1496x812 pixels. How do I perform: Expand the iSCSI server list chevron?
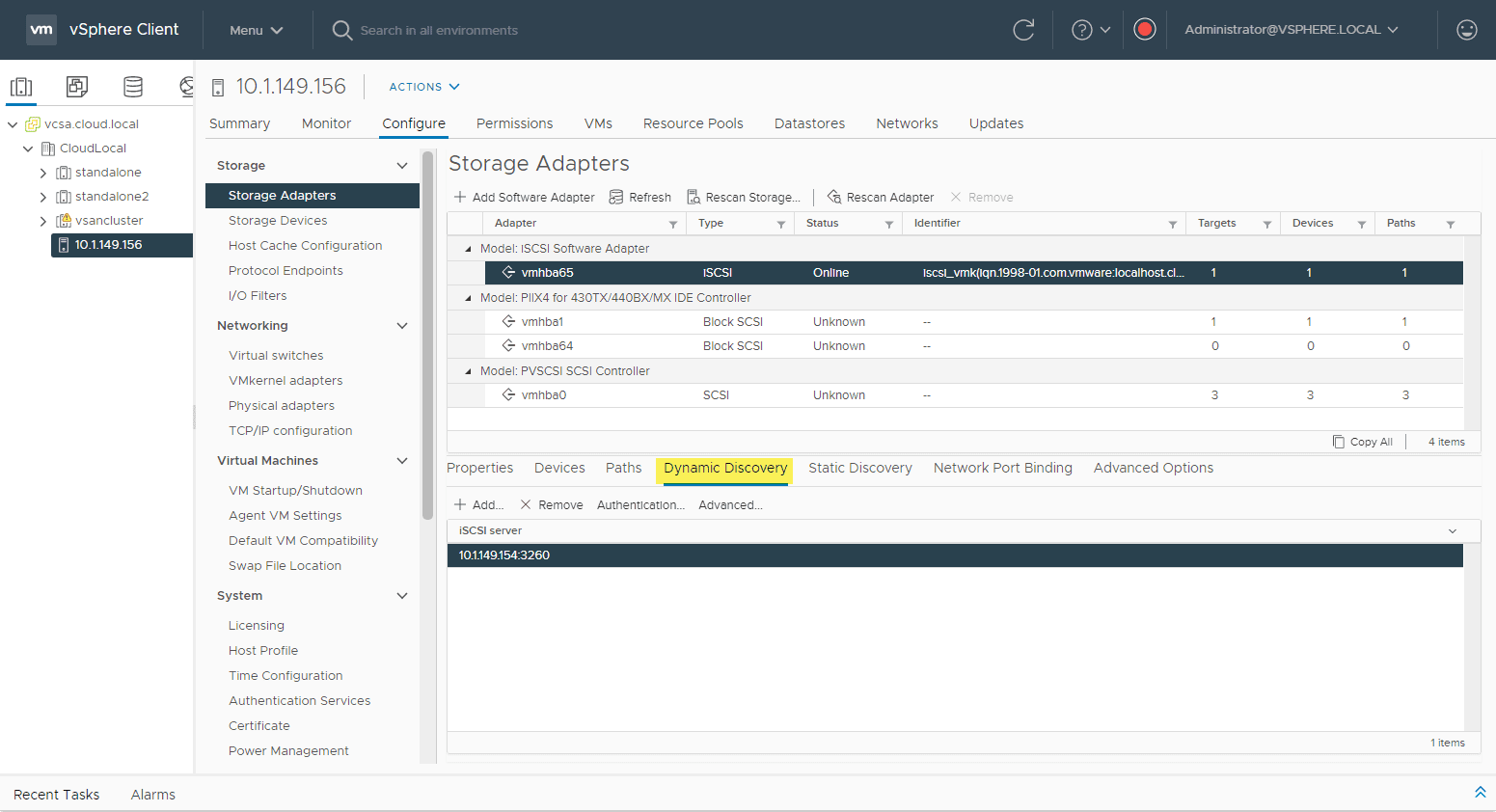1452,529
